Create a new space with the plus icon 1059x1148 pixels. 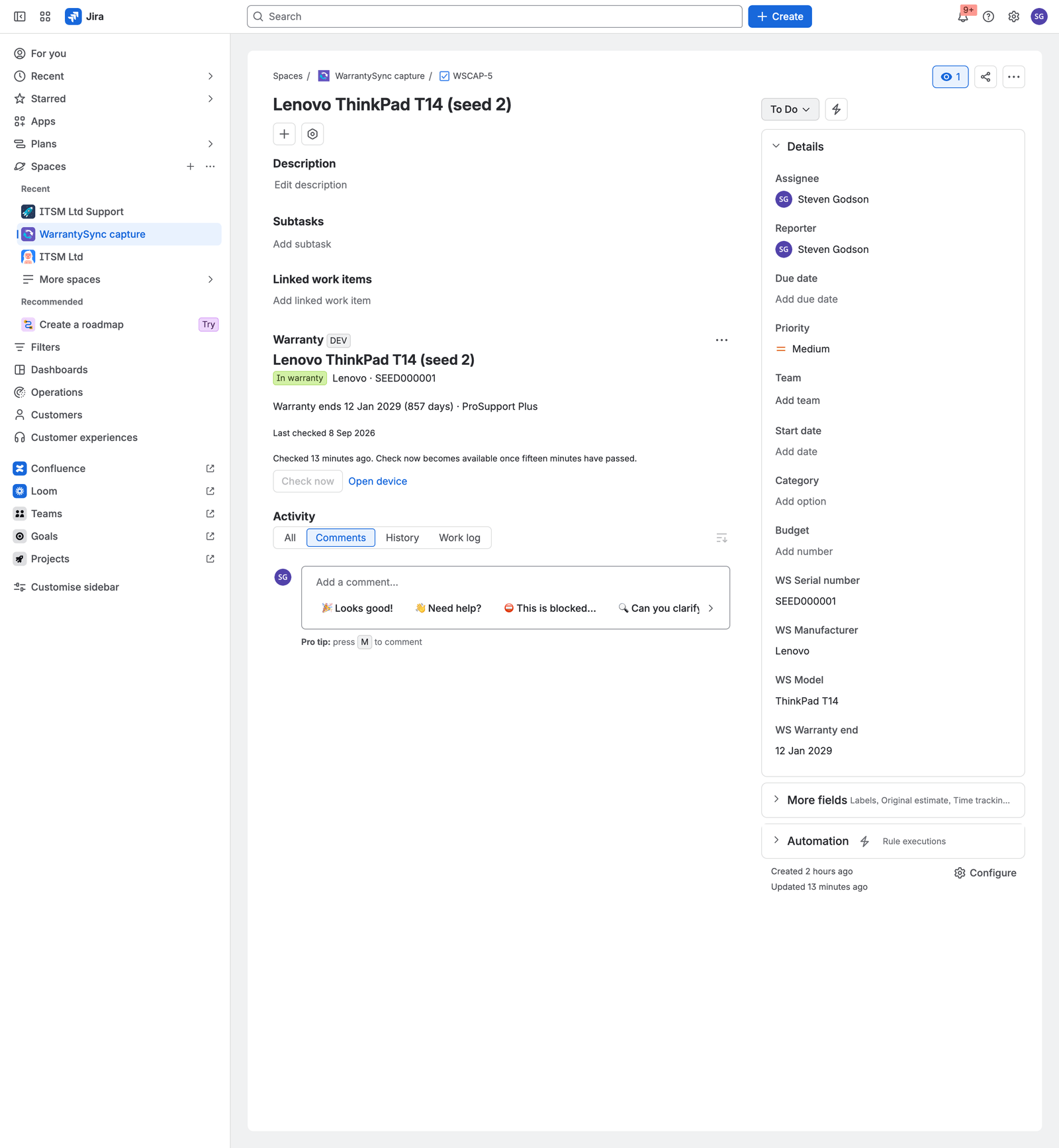[x=191, y=167]
